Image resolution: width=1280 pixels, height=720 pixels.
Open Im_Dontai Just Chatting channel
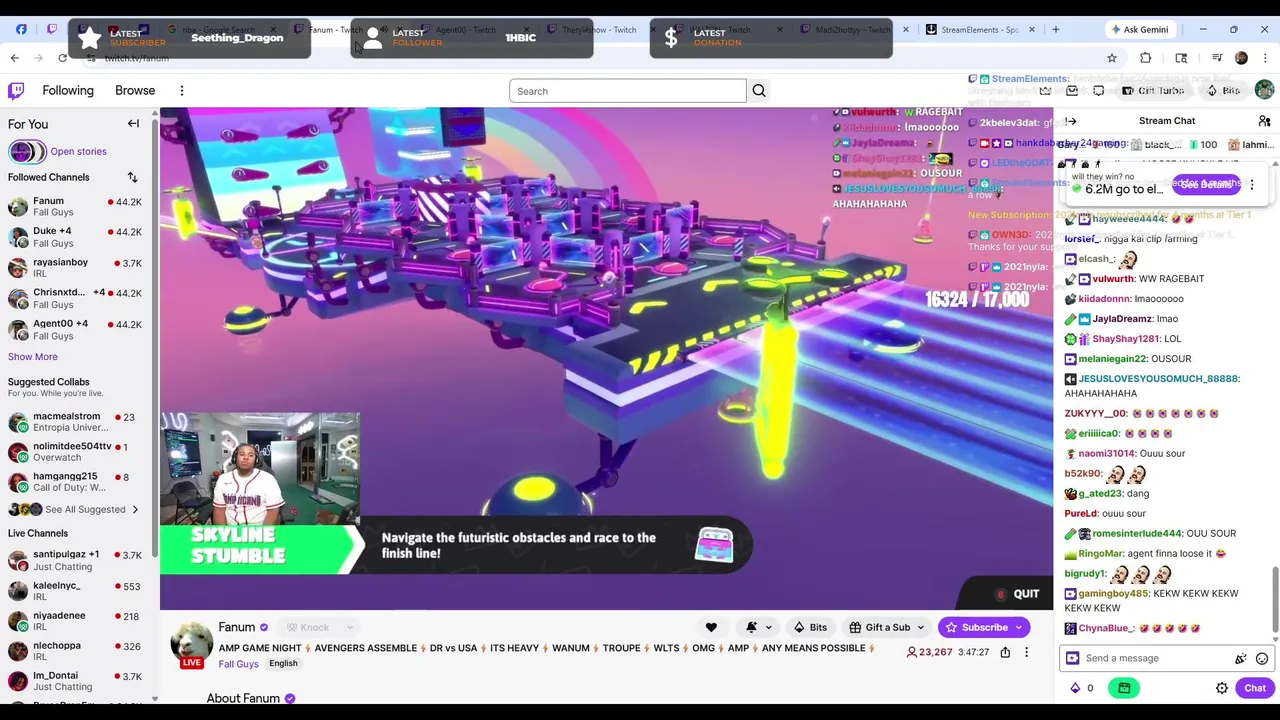[x=74, y=681]
